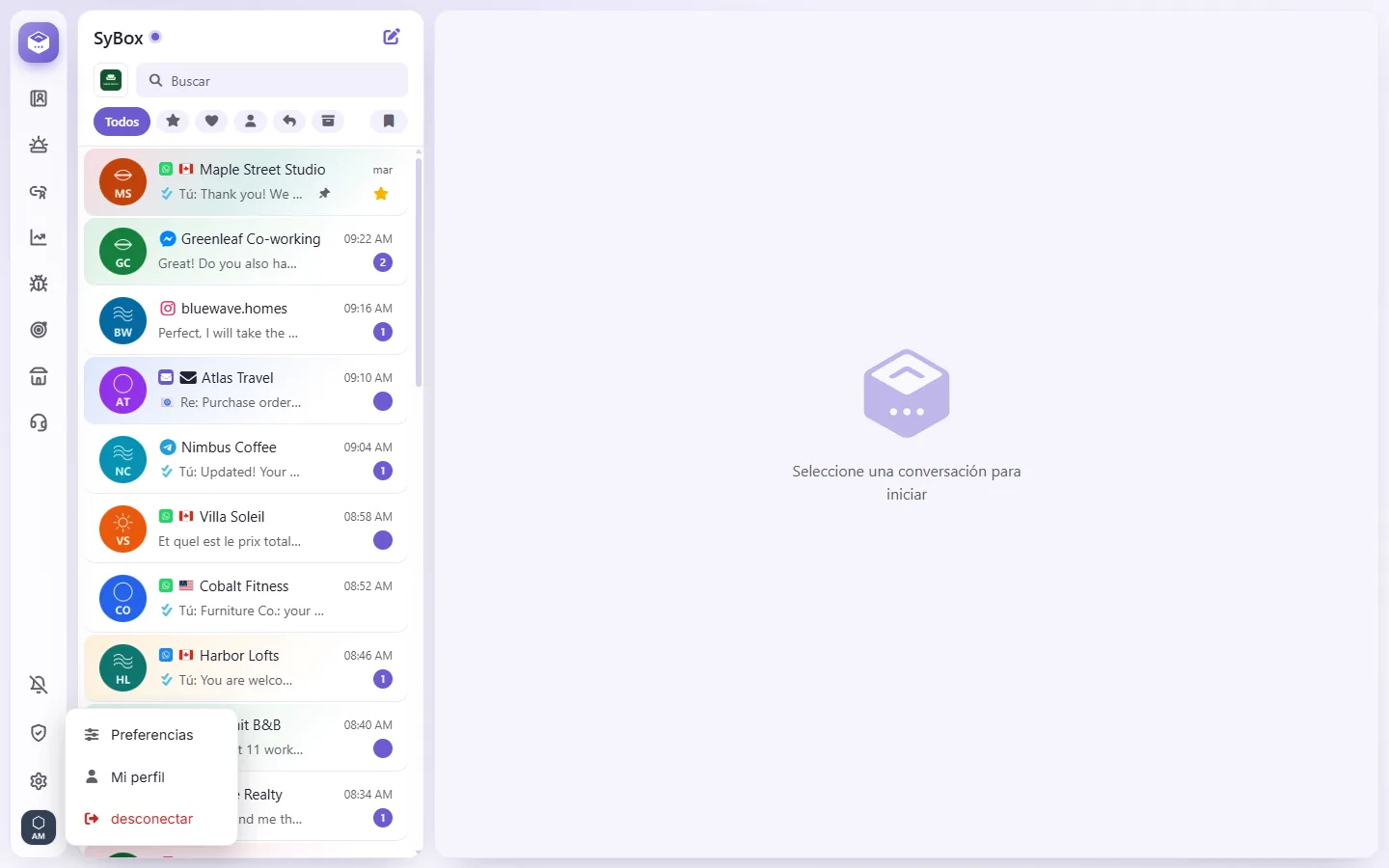Open the Maple Street Studio conversation
Screen dimensions: 1389x868
point(246,181)
